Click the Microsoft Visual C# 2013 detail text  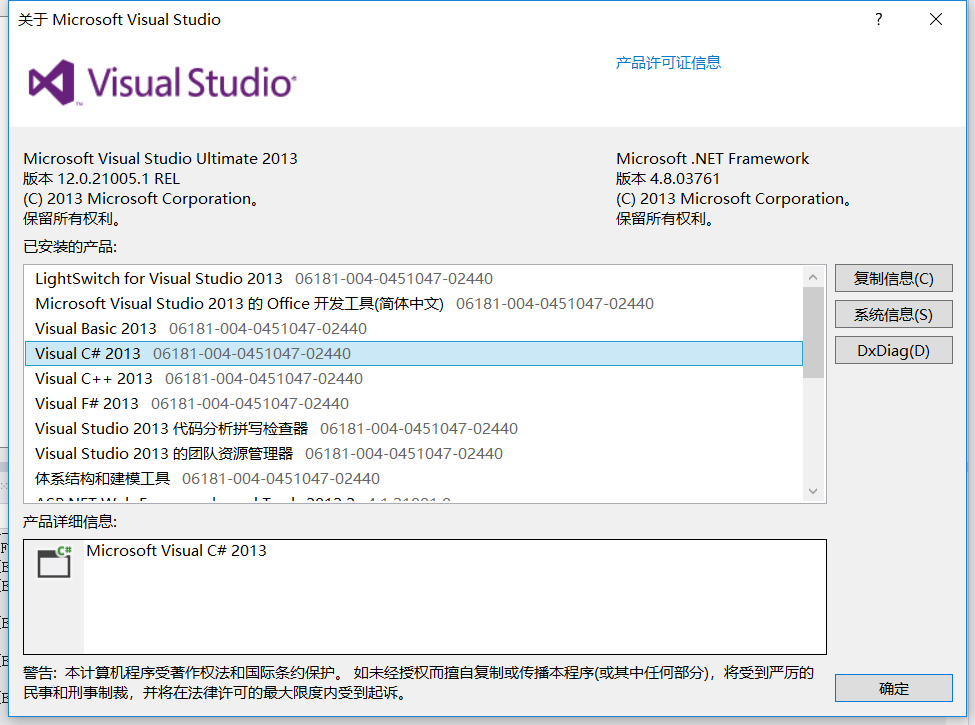coord(176,550)
